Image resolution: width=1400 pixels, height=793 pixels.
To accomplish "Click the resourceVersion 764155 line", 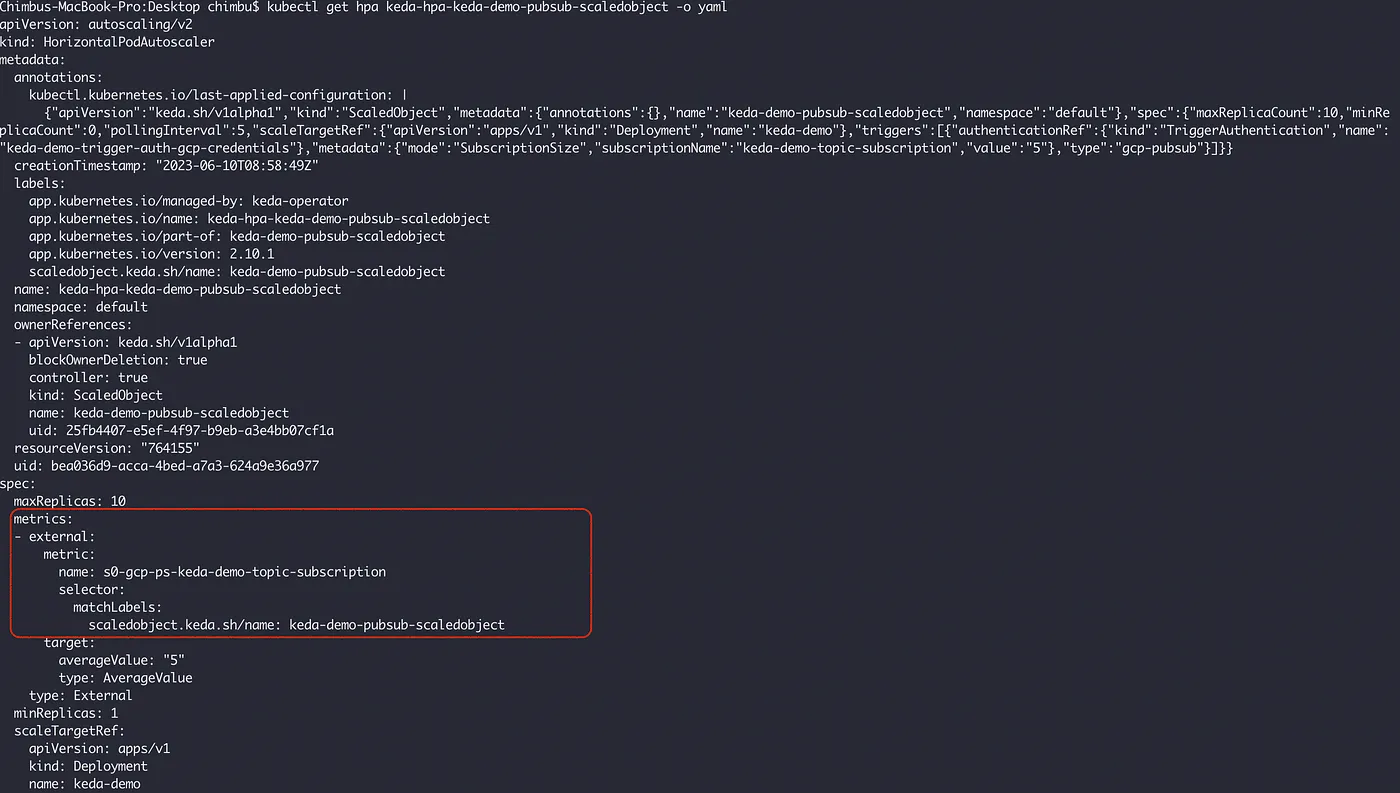I will [107, 448].
